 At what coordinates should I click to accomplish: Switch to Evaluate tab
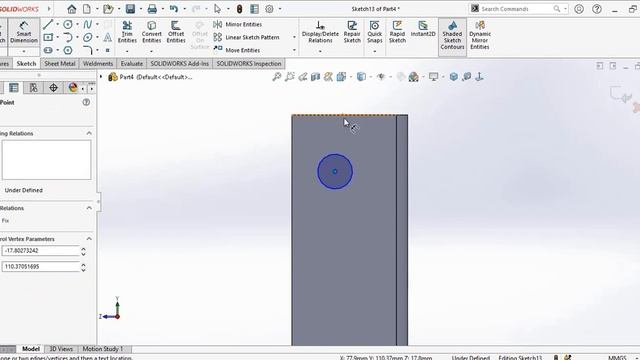pyautogui.click(x=131, y=64)
